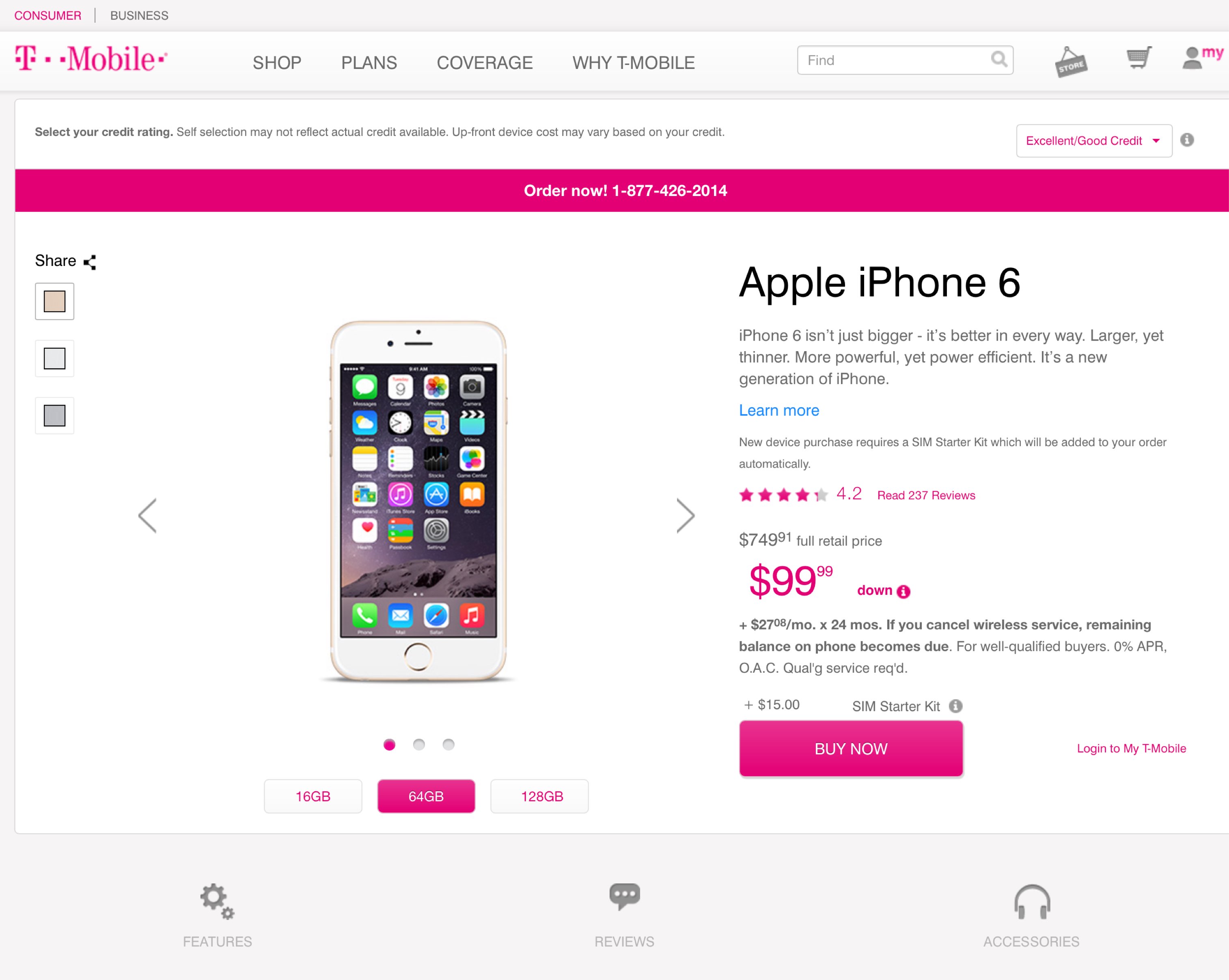This screenshot has width=1229, height=980.
Task: Click the BUY NOW button
Action: tap(851, 749)
